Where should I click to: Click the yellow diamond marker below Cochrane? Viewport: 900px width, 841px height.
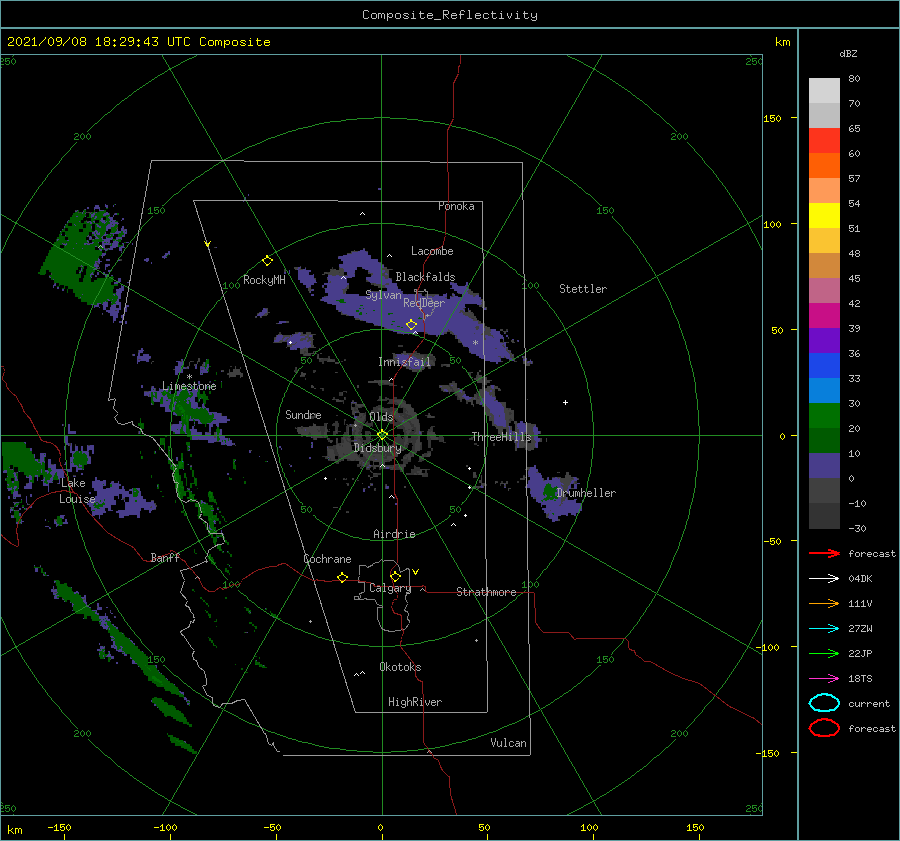(342, 578)
